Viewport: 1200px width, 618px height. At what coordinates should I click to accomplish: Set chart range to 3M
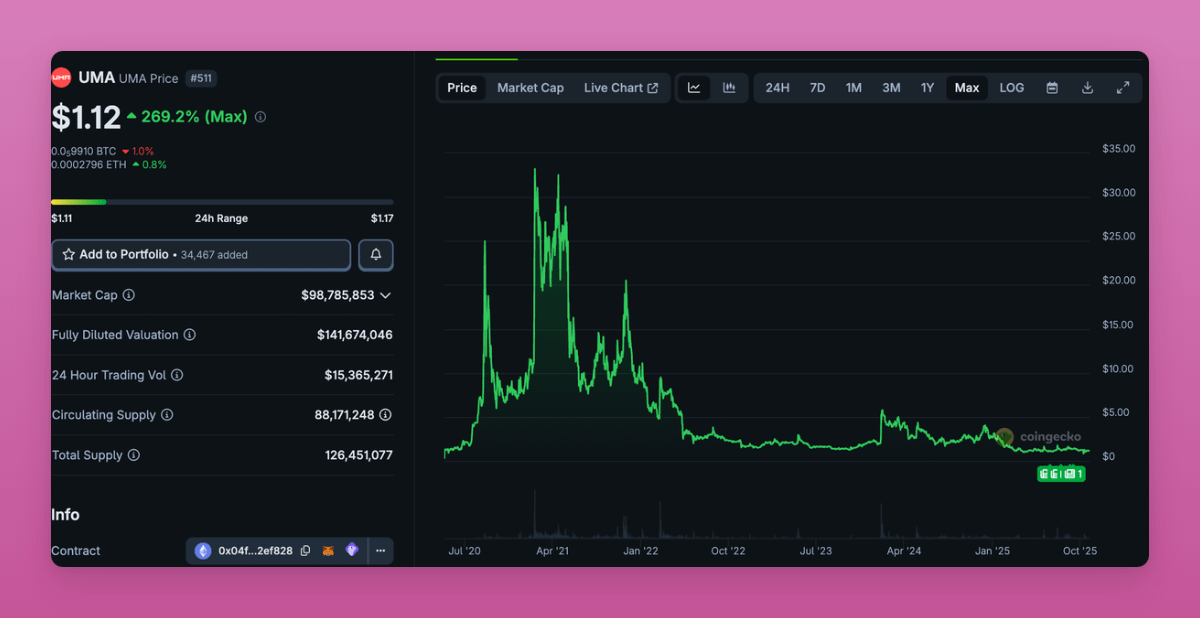[891, 88]
